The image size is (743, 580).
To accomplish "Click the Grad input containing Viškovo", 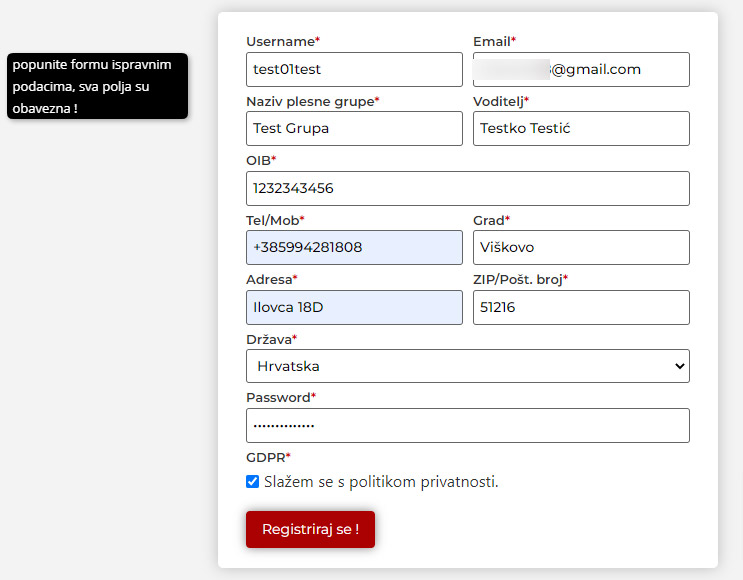I will pos(581,248).
